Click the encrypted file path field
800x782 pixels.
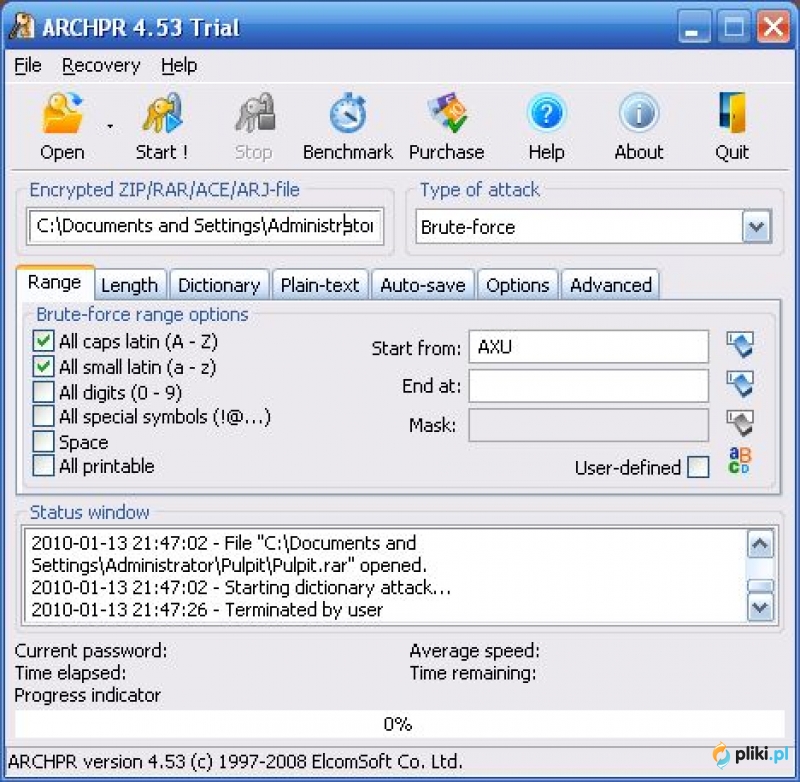pos(205,226)
